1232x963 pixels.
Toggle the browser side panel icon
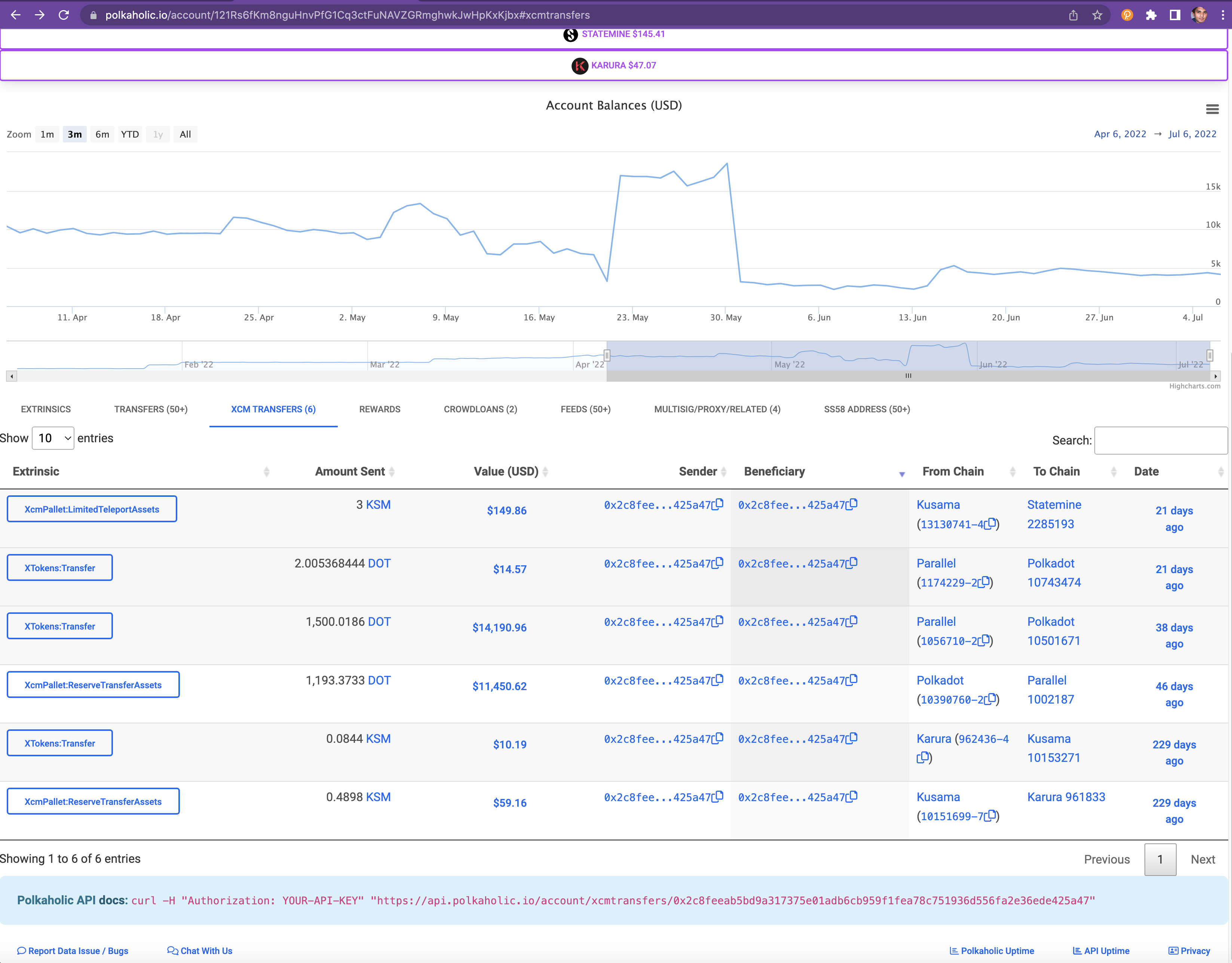point(1175,15)
